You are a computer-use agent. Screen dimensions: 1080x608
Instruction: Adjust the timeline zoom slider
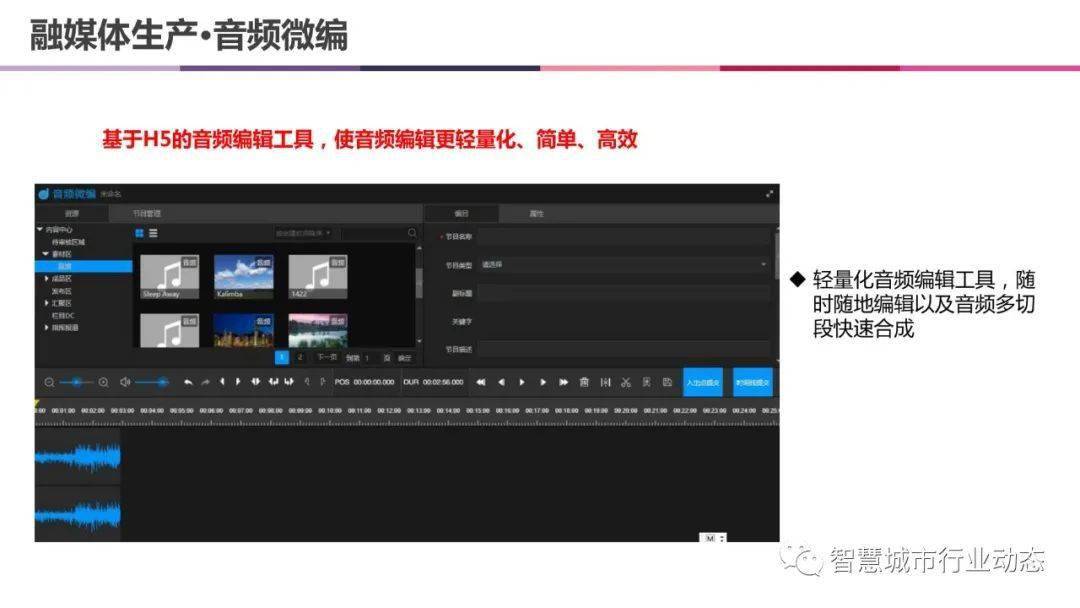[76, 382]
